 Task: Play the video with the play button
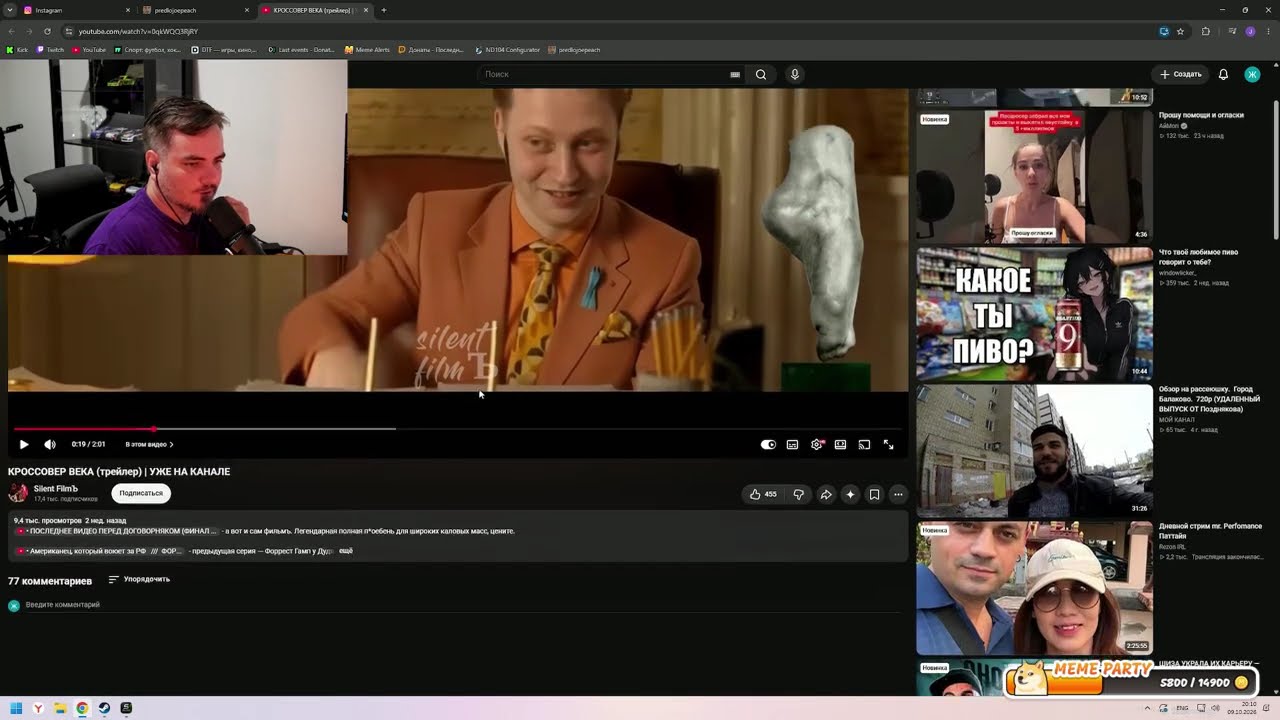point(24,444)
